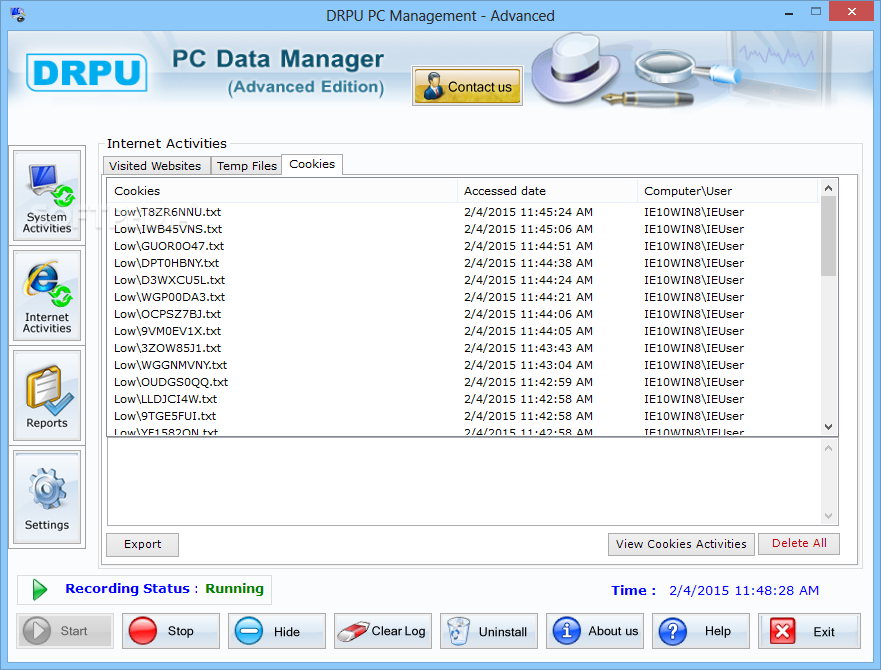
Task: Click the application icon in title bar
Action: 18,14
